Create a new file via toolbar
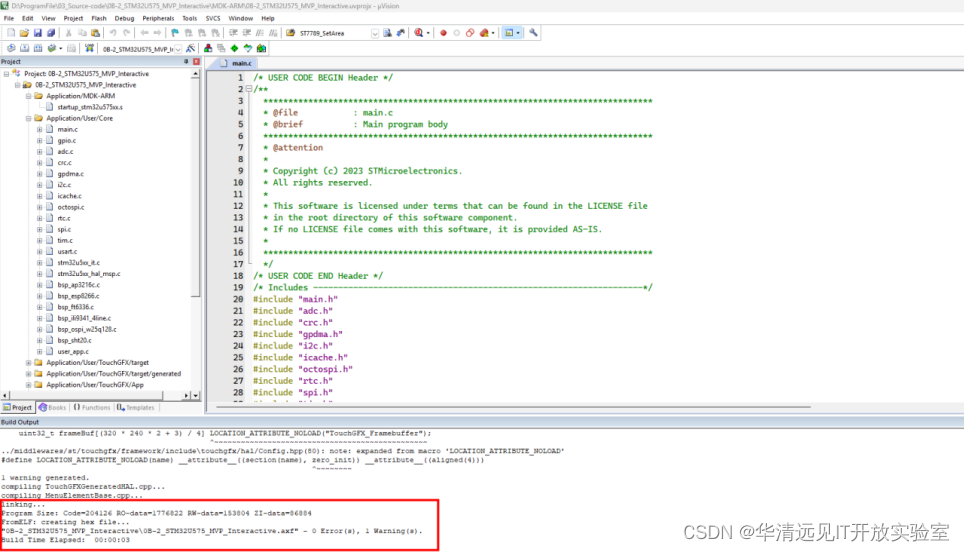964x552 pixels. (11, 33)
